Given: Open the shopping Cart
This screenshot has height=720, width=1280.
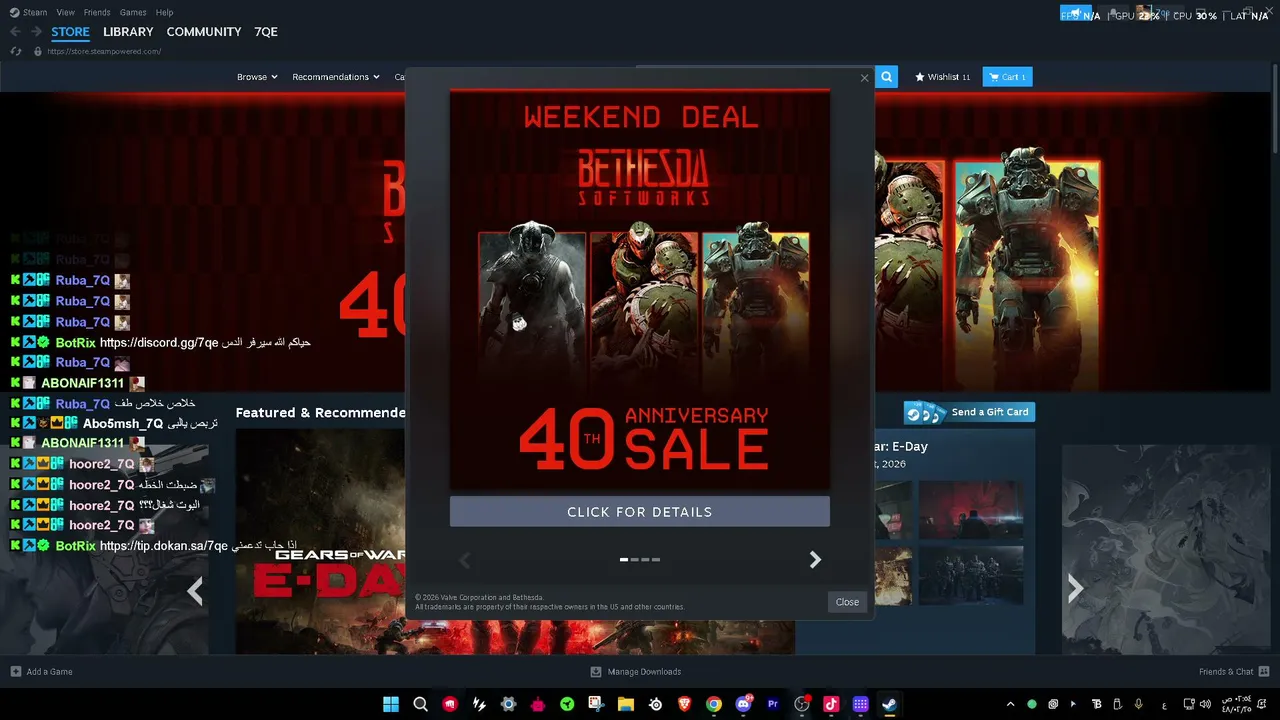Looking at the screenshot, I should tap(1007, 77).
